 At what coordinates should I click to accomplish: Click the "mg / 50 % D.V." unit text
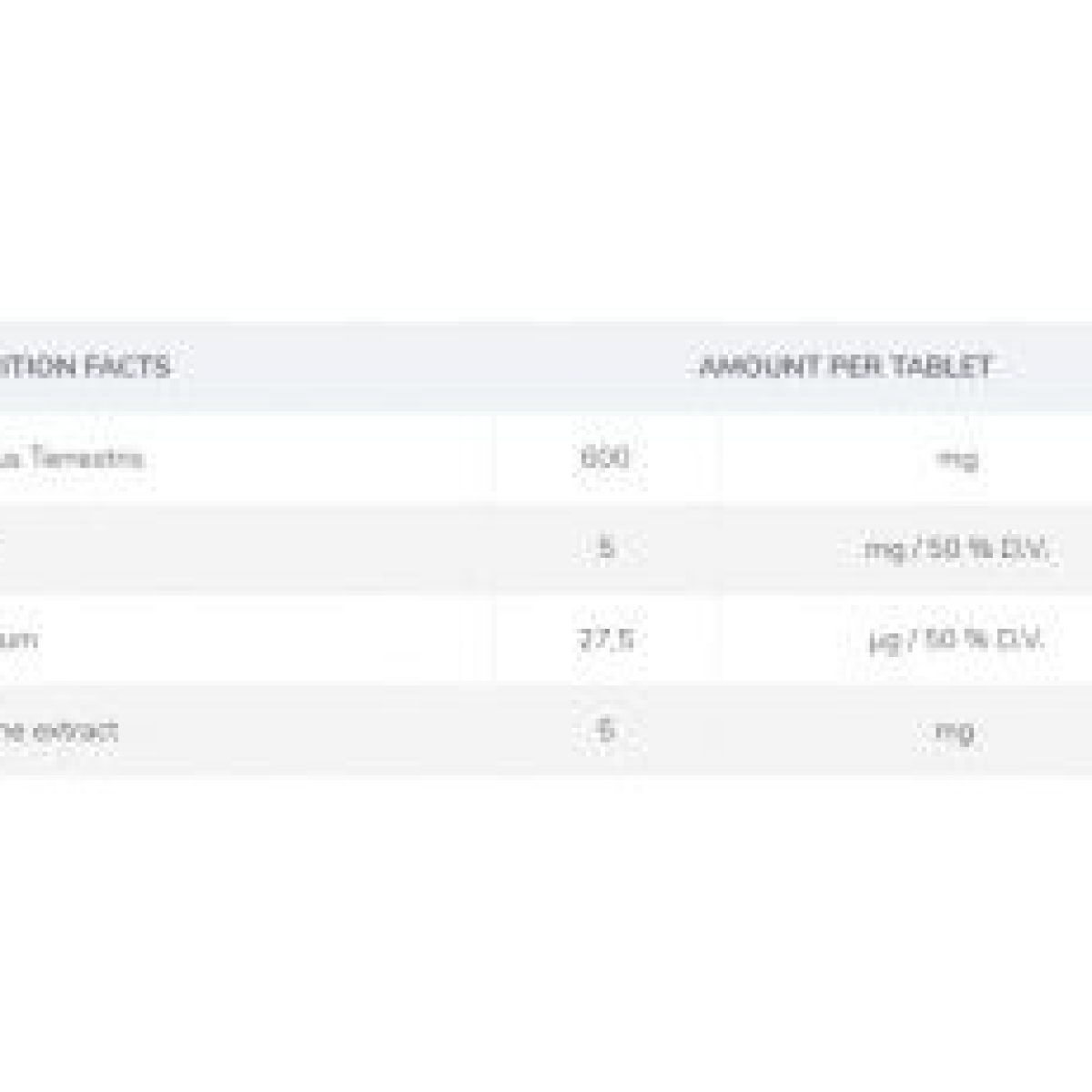956,550
